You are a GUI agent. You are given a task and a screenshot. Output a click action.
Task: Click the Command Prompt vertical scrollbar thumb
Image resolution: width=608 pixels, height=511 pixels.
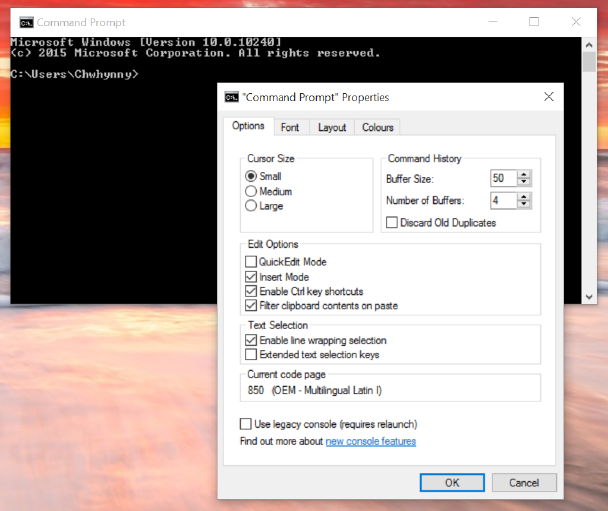click(589, 62)
